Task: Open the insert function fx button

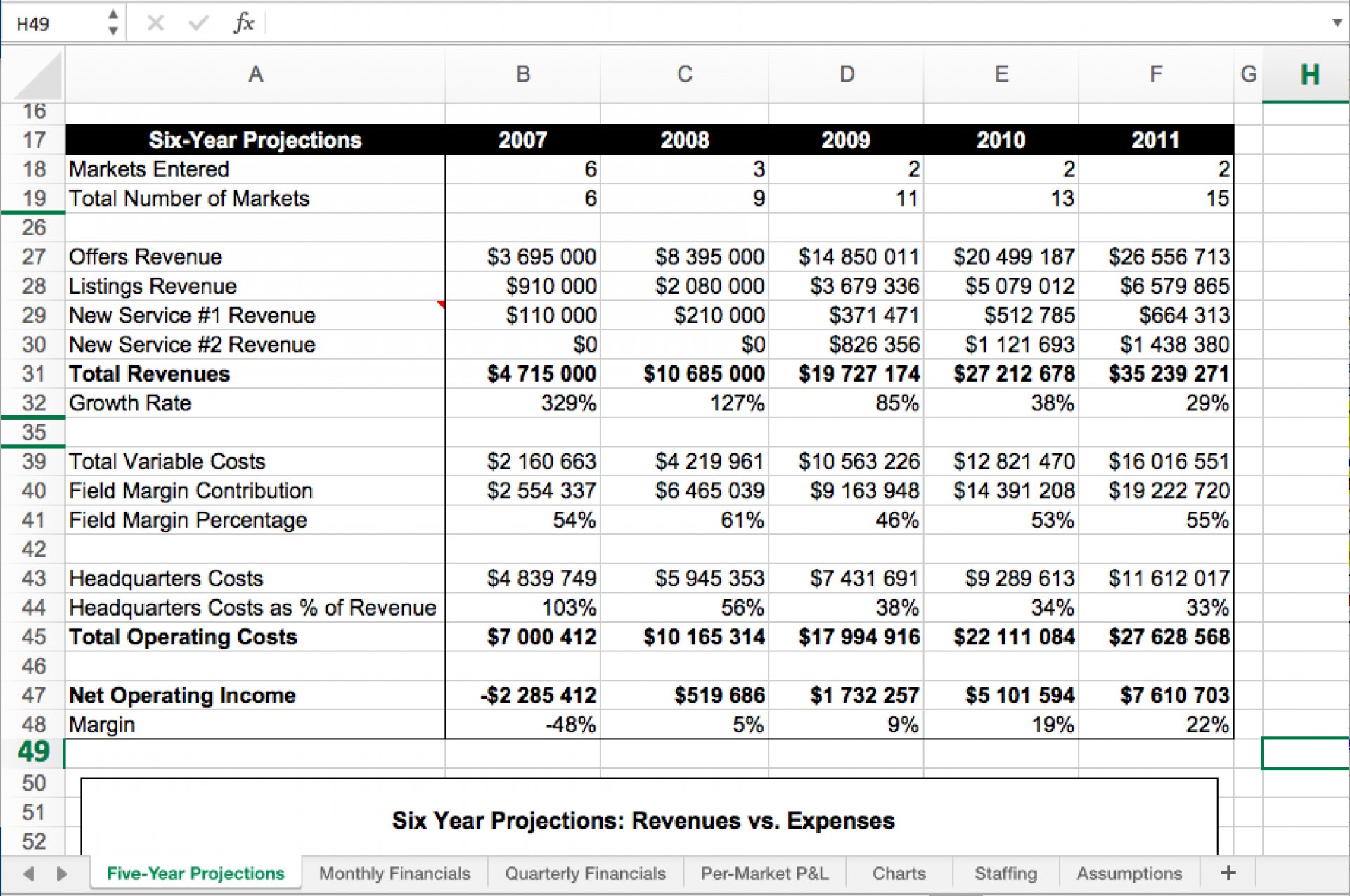Action: pyautogui.click(x=243, y=23)
